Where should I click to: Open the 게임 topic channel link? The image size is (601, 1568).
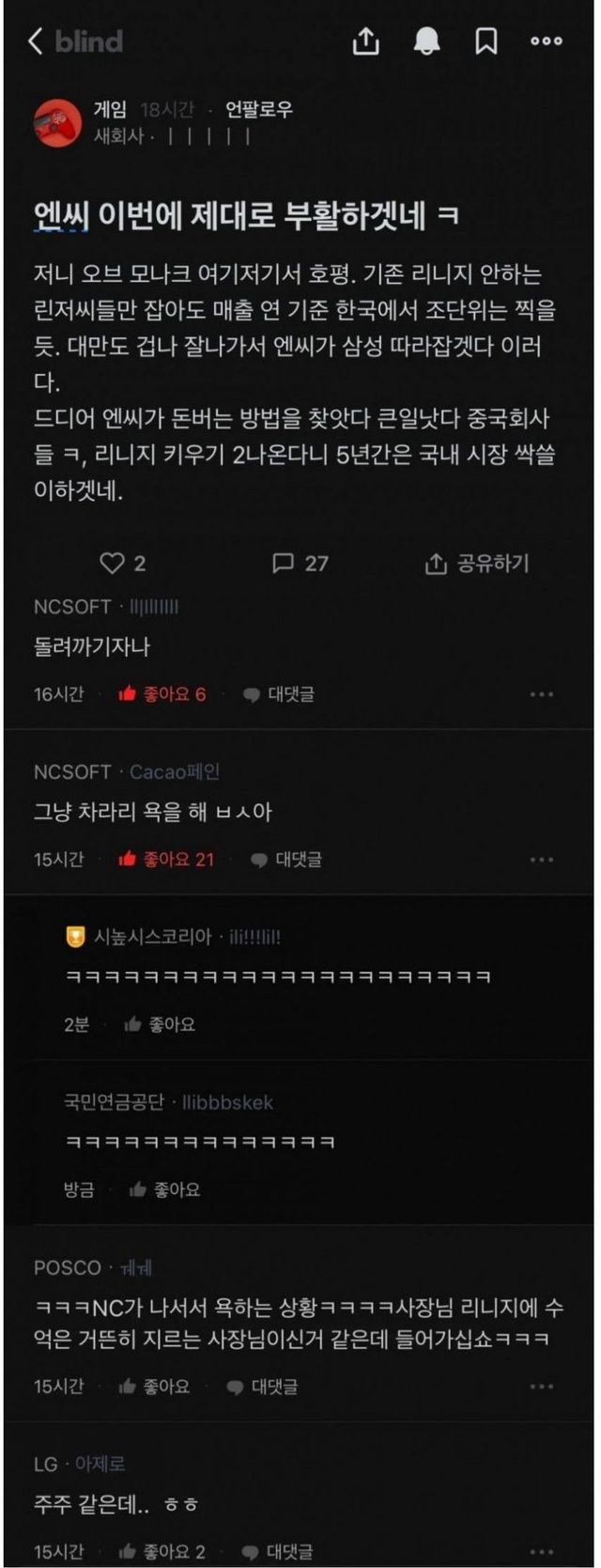point(110,110)
